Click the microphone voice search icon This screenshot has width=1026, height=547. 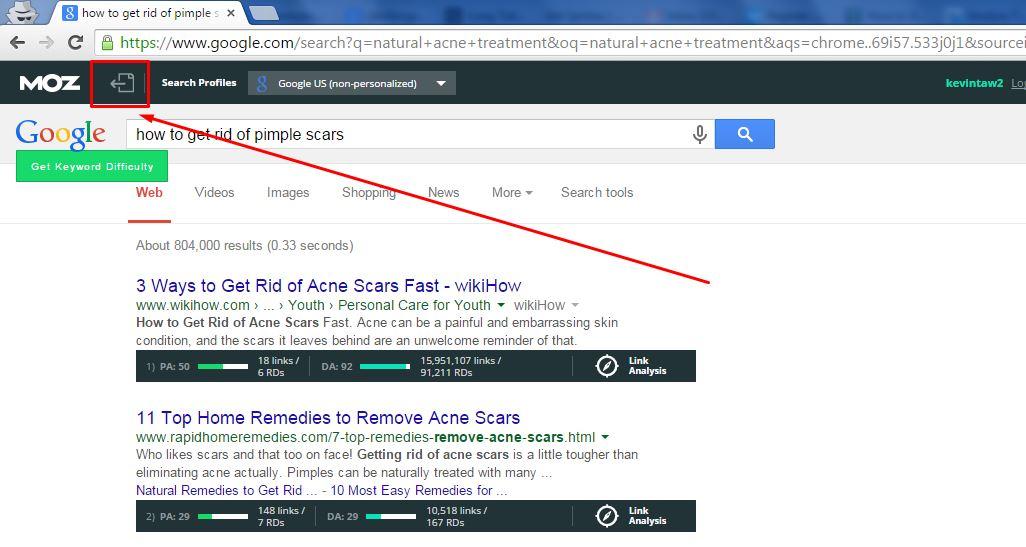699,134
